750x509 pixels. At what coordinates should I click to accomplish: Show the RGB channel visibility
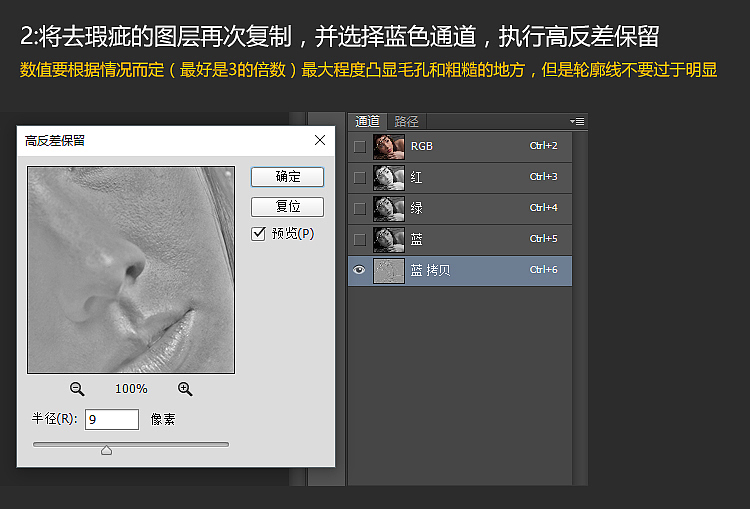[x=360, y=146]
